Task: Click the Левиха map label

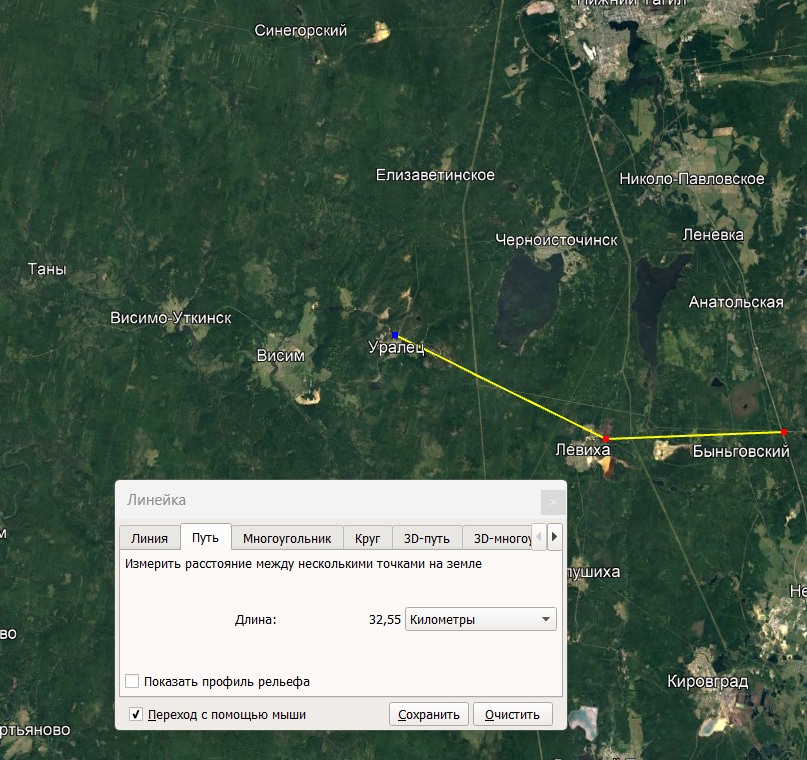Action: tap(583, 450)
